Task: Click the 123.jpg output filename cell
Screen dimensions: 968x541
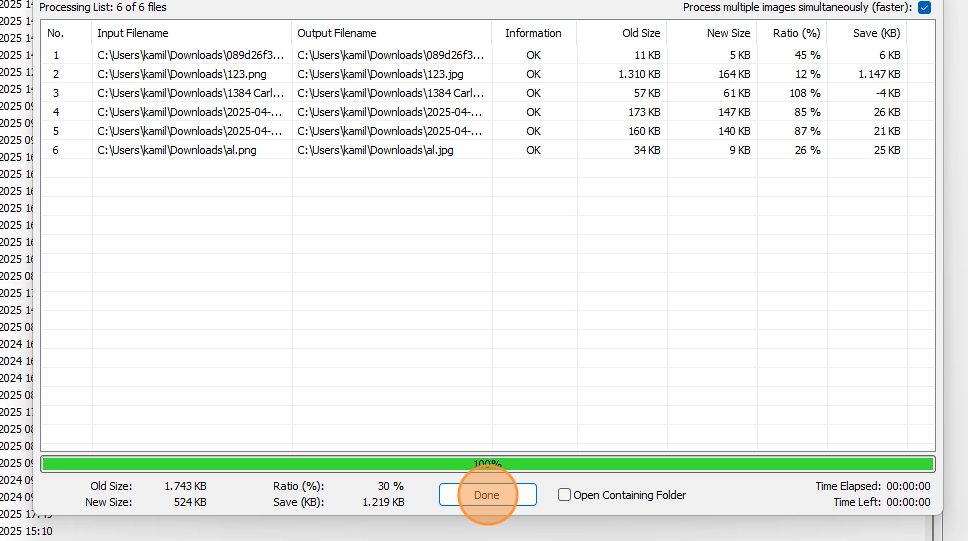Action: [x=380, y=74]
